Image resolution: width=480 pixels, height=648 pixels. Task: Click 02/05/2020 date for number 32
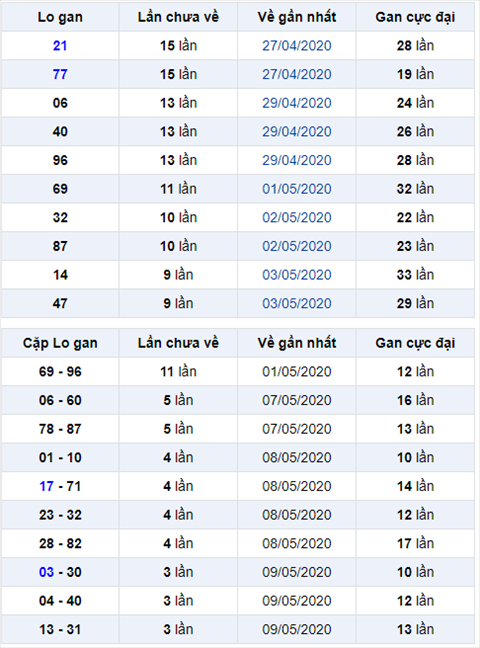pyautogui.click(x=296, y=217)
